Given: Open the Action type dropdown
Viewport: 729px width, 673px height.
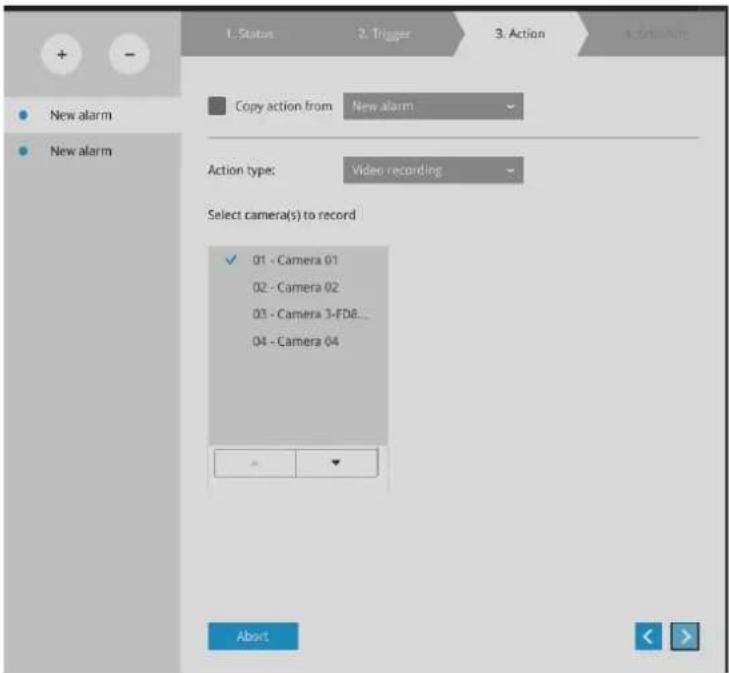Looking at the screenshot, I should 433,170.
